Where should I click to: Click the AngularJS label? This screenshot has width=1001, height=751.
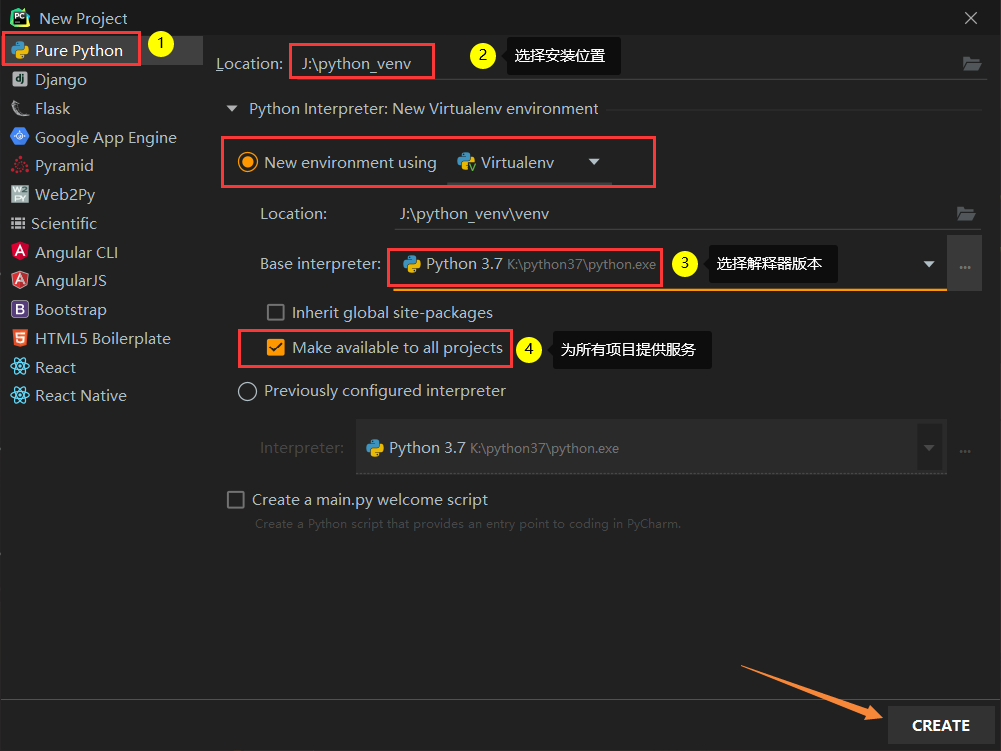[71, 281]
